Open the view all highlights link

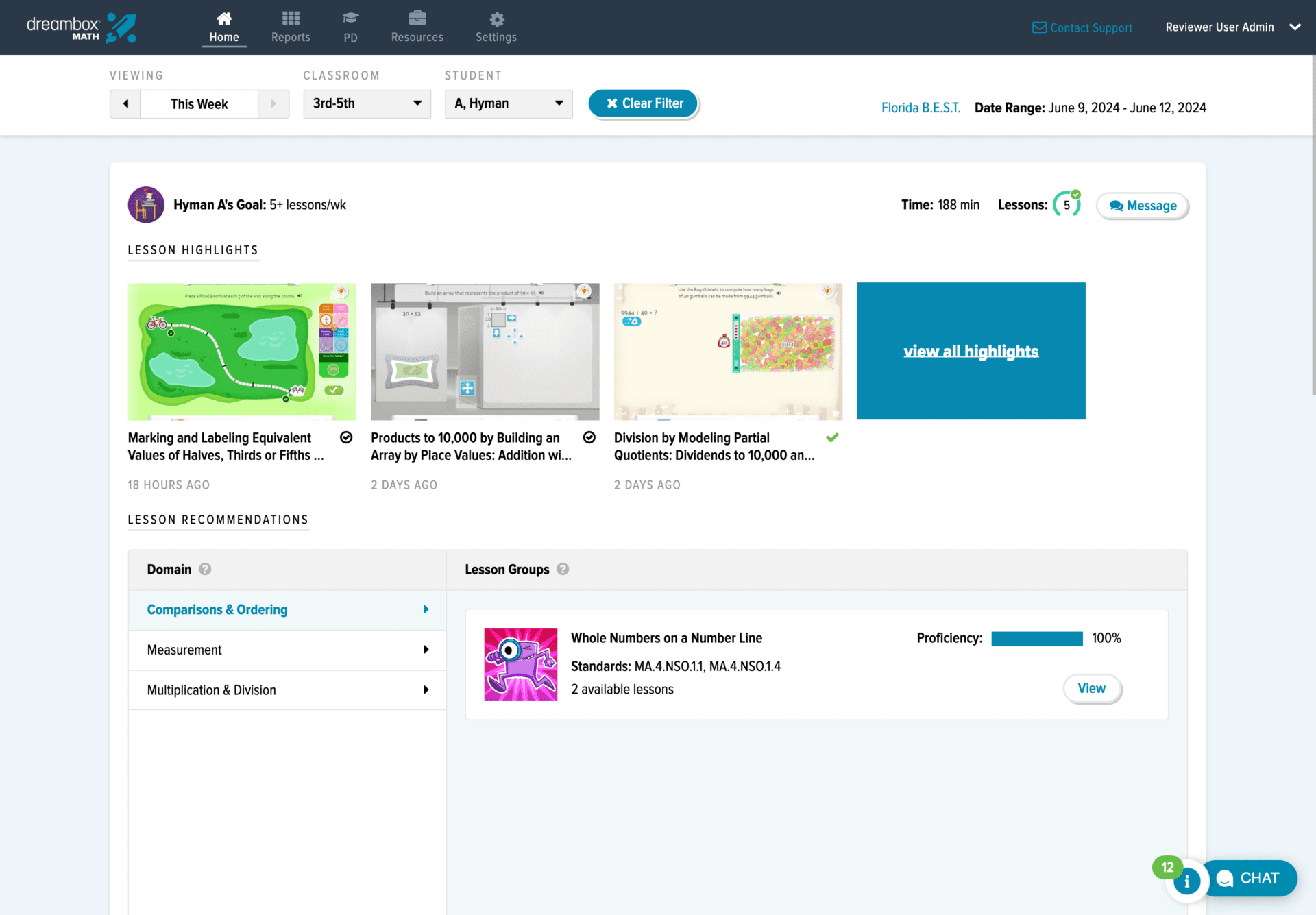(971, 352)
